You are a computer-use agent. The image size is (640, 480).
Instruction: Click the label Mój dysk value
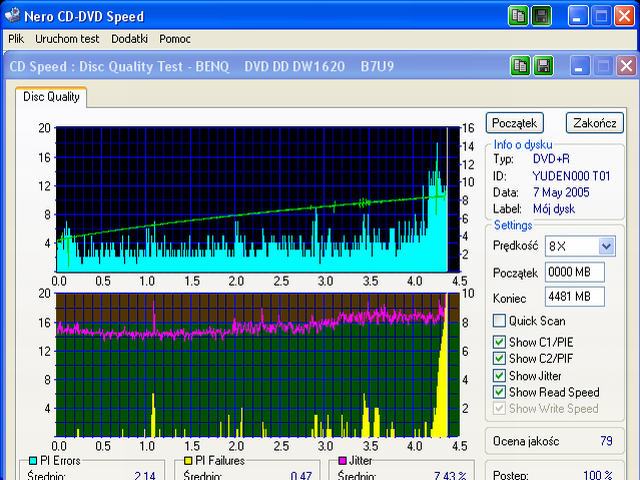(554, 209)
